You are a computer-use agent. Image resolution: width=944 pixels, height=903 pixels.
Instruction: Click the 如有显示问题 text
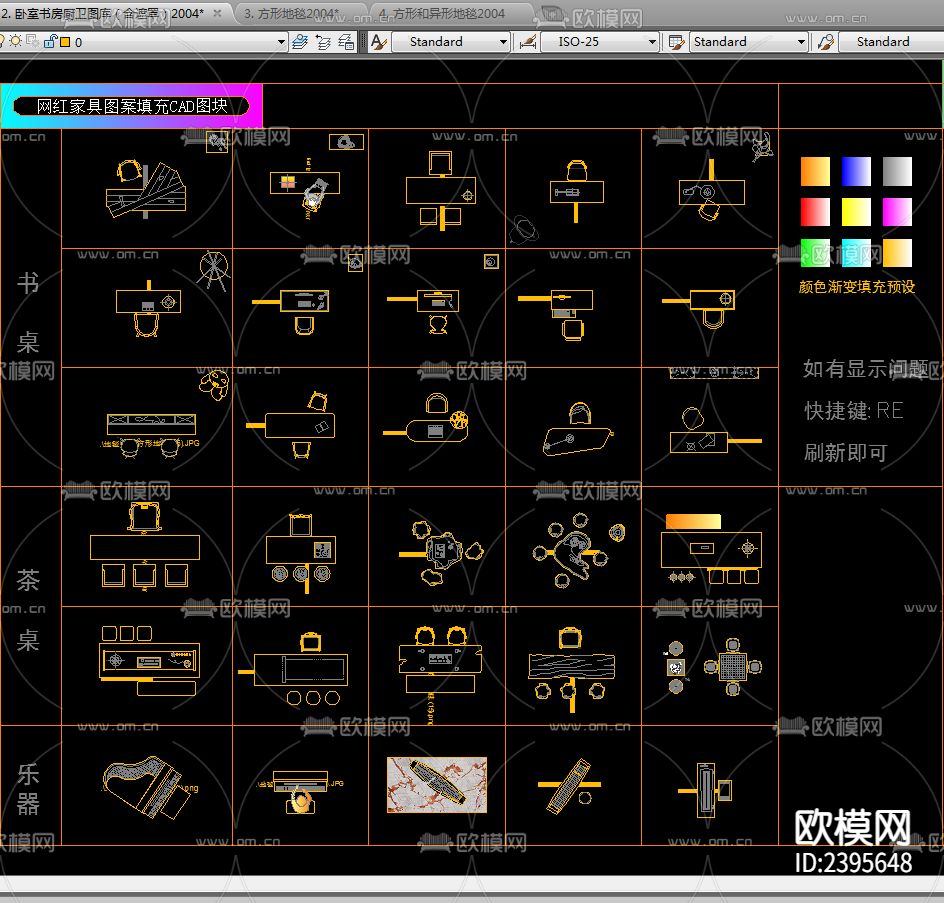867,368
